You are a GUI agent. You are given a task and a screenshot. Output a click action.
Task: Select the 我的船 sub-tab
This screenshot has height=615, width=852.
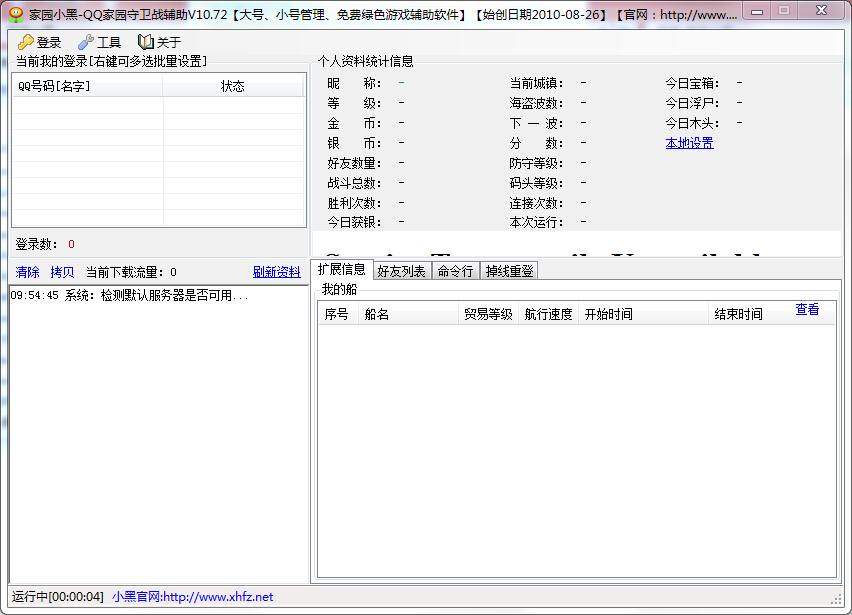point(339,291)
